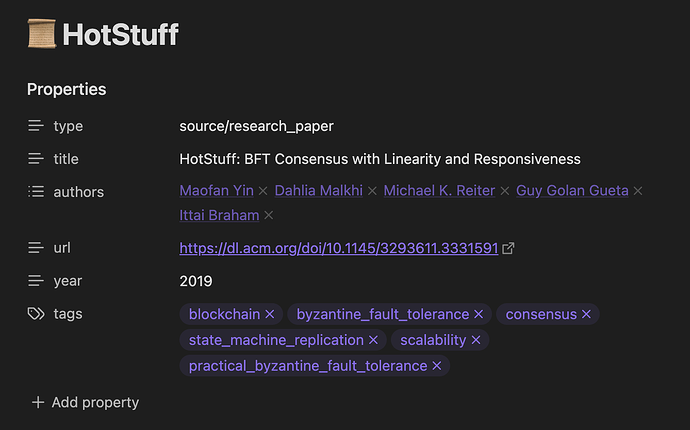Edit the title property value field
This screenshot has height=430, width=690.
coord(380,159)
